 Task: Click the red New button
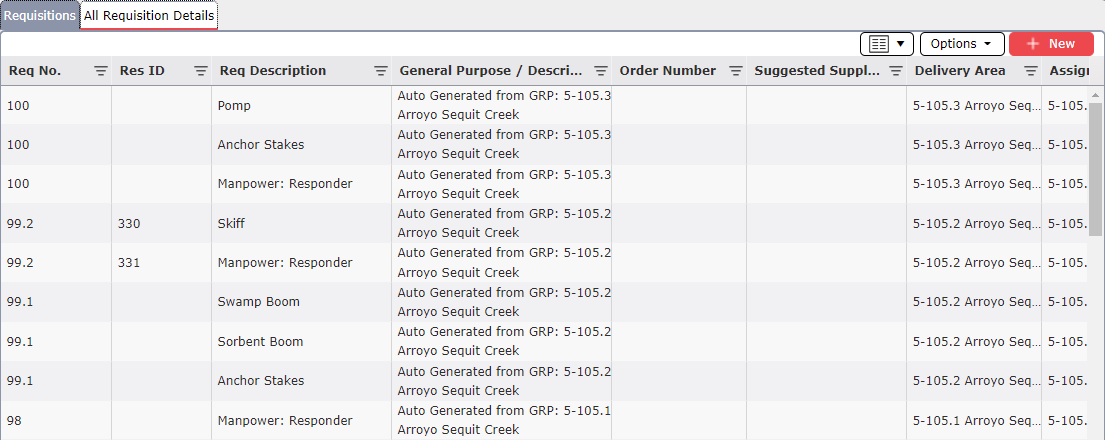pyautogui.click(x=1051, y=44)
